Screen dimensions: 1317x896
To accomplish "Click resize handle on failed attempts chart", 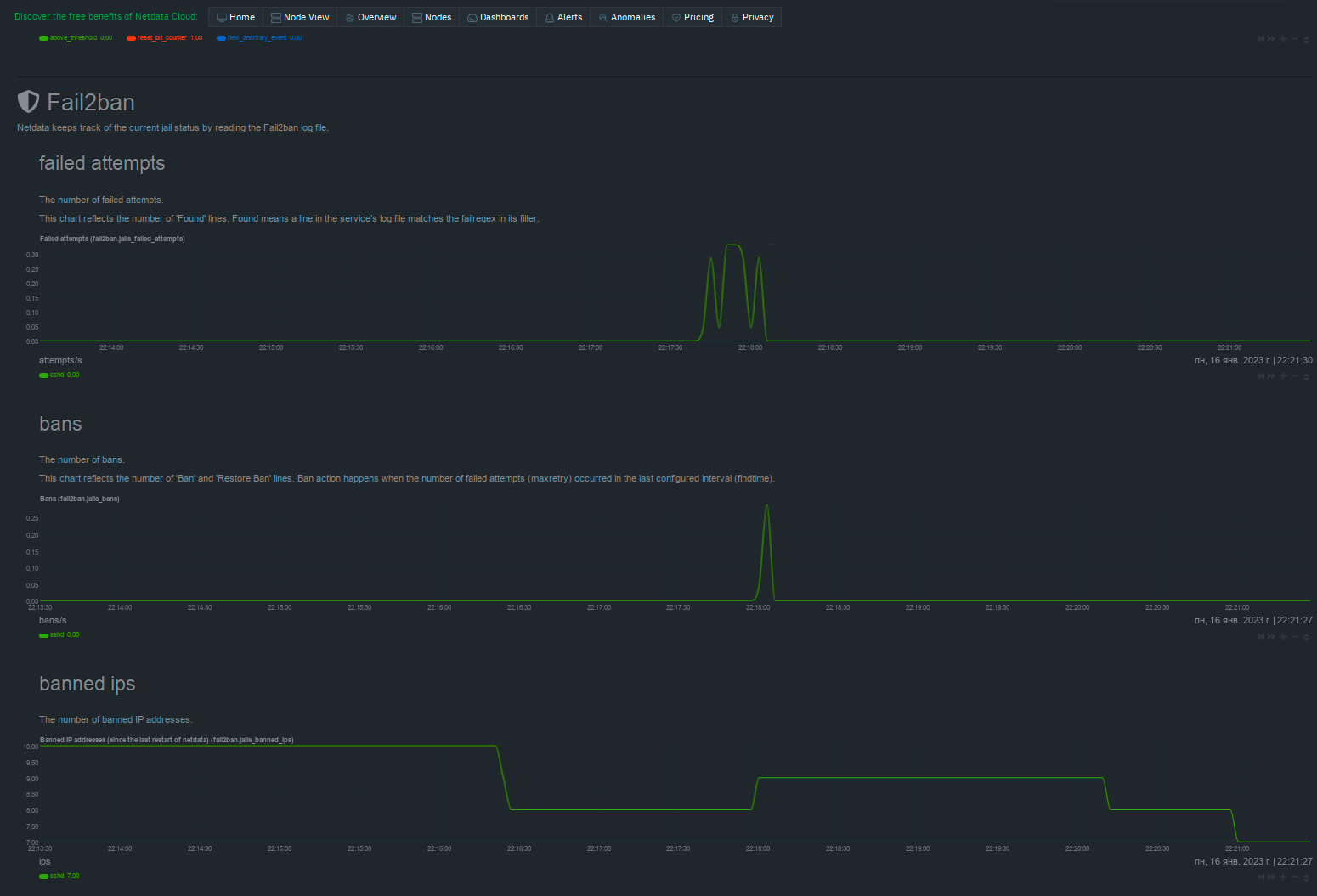I will pos(1307,377).
